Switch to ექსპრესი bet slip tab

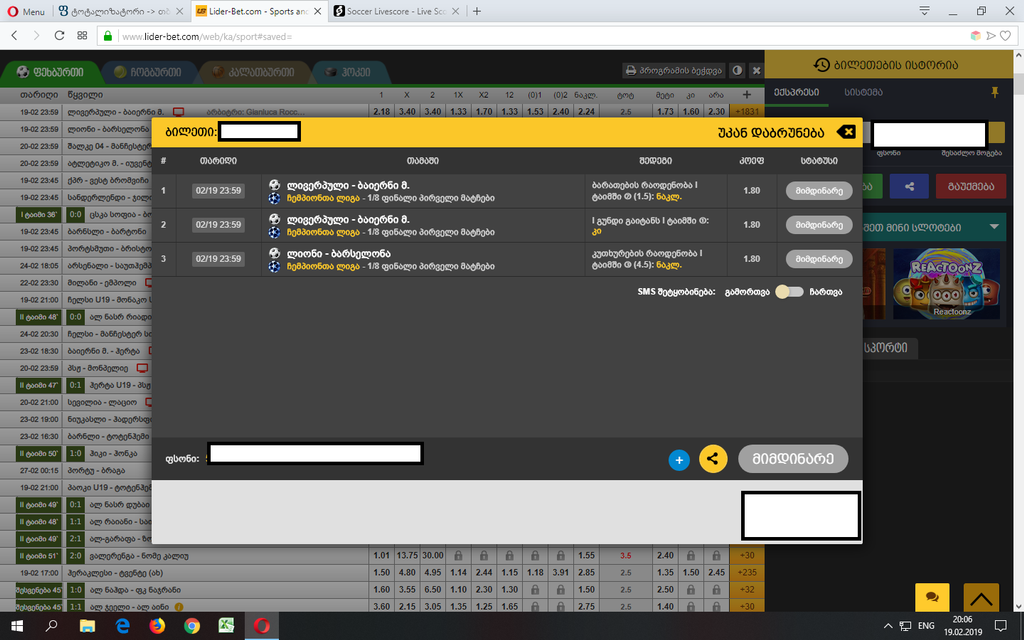pos(797,92)
